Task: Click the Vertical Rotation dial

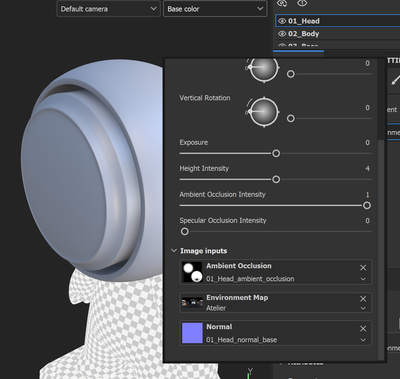Action: click(264, 112)
